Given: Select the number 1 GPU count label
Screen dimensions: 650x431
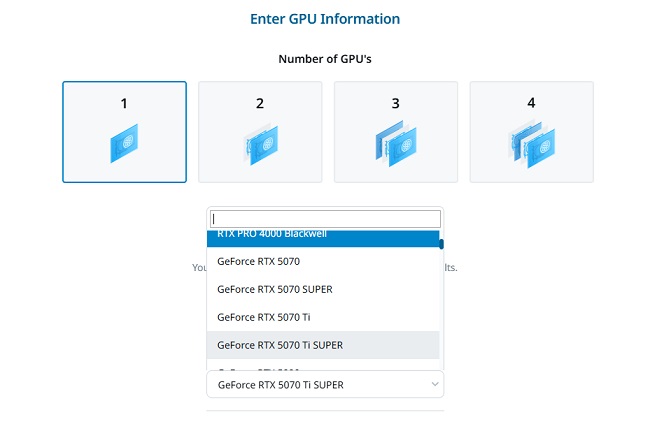Looking at the screenshot, I should (124, 103).
